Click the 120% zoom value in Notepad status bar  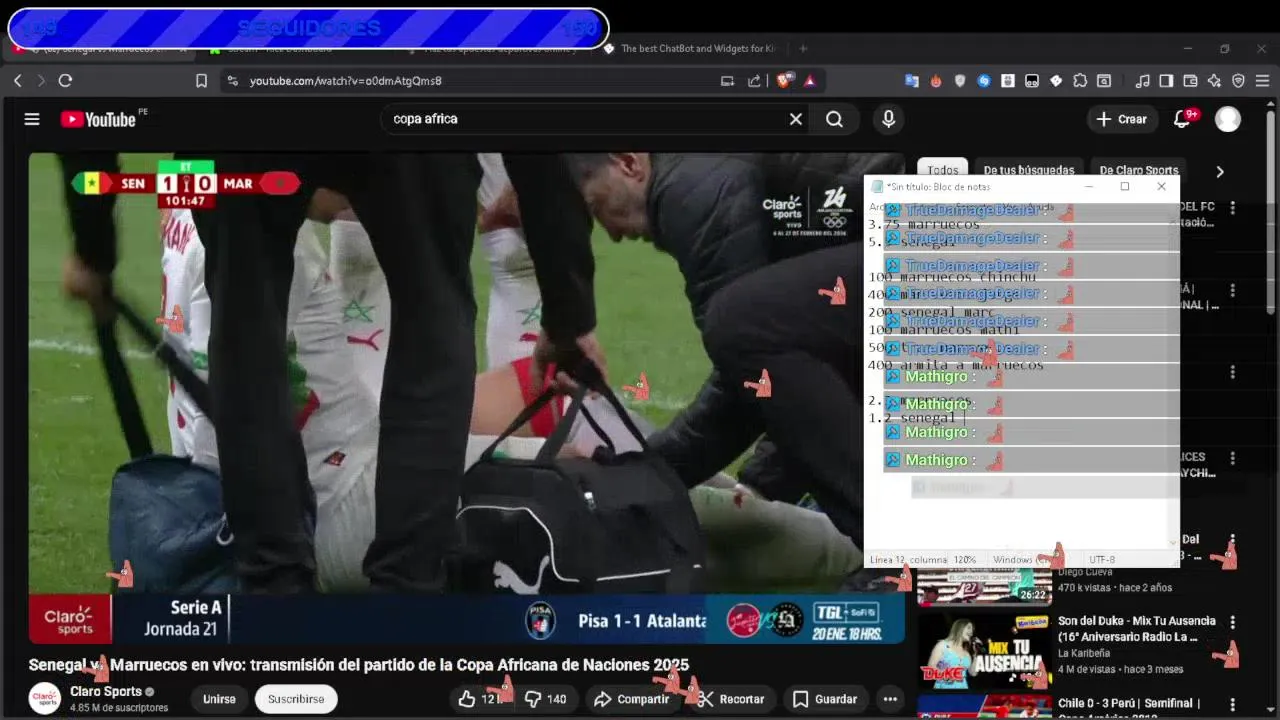964,560
